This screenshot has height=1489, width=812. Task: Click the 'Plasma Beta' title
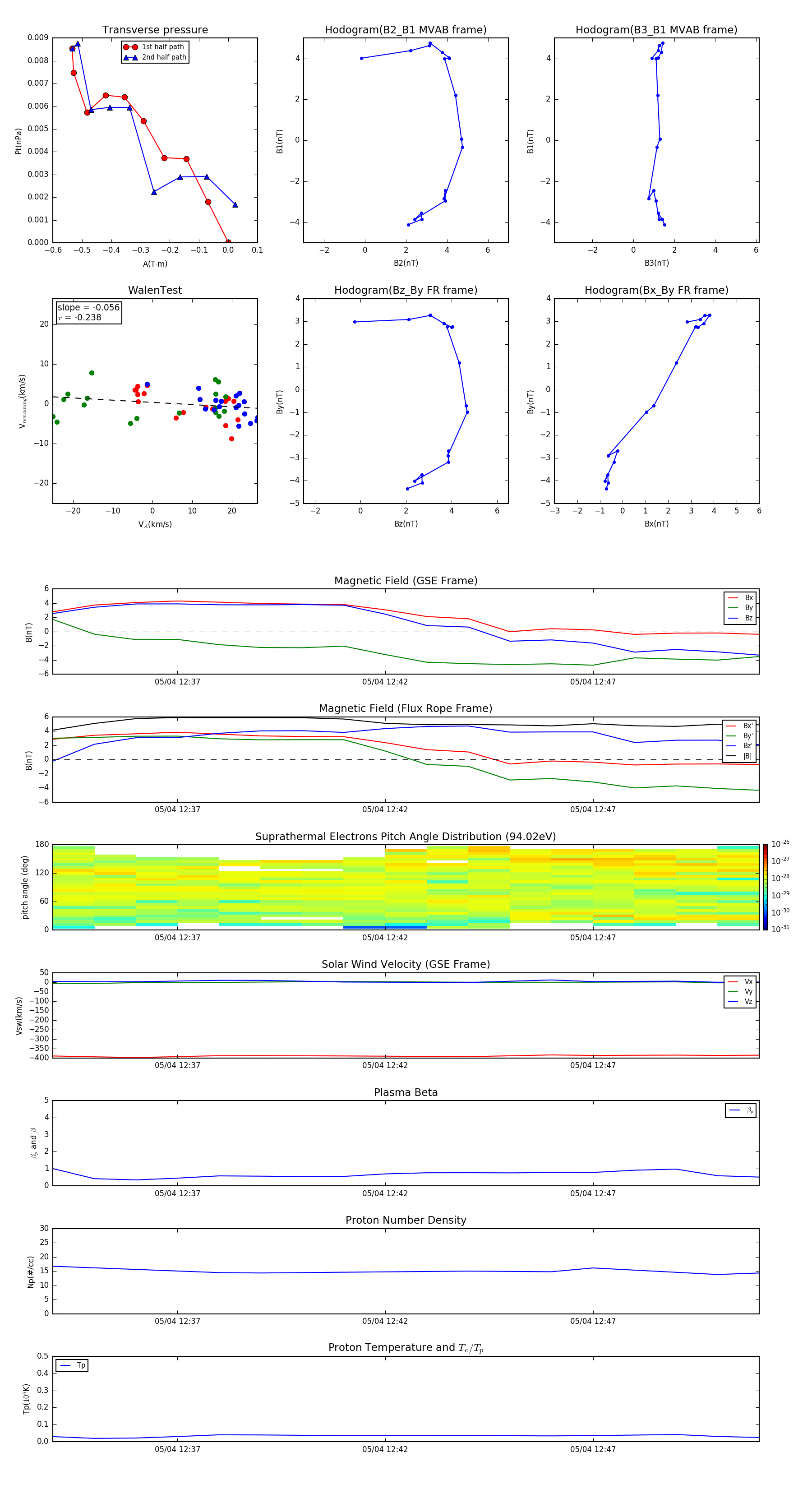point(406,1092)
